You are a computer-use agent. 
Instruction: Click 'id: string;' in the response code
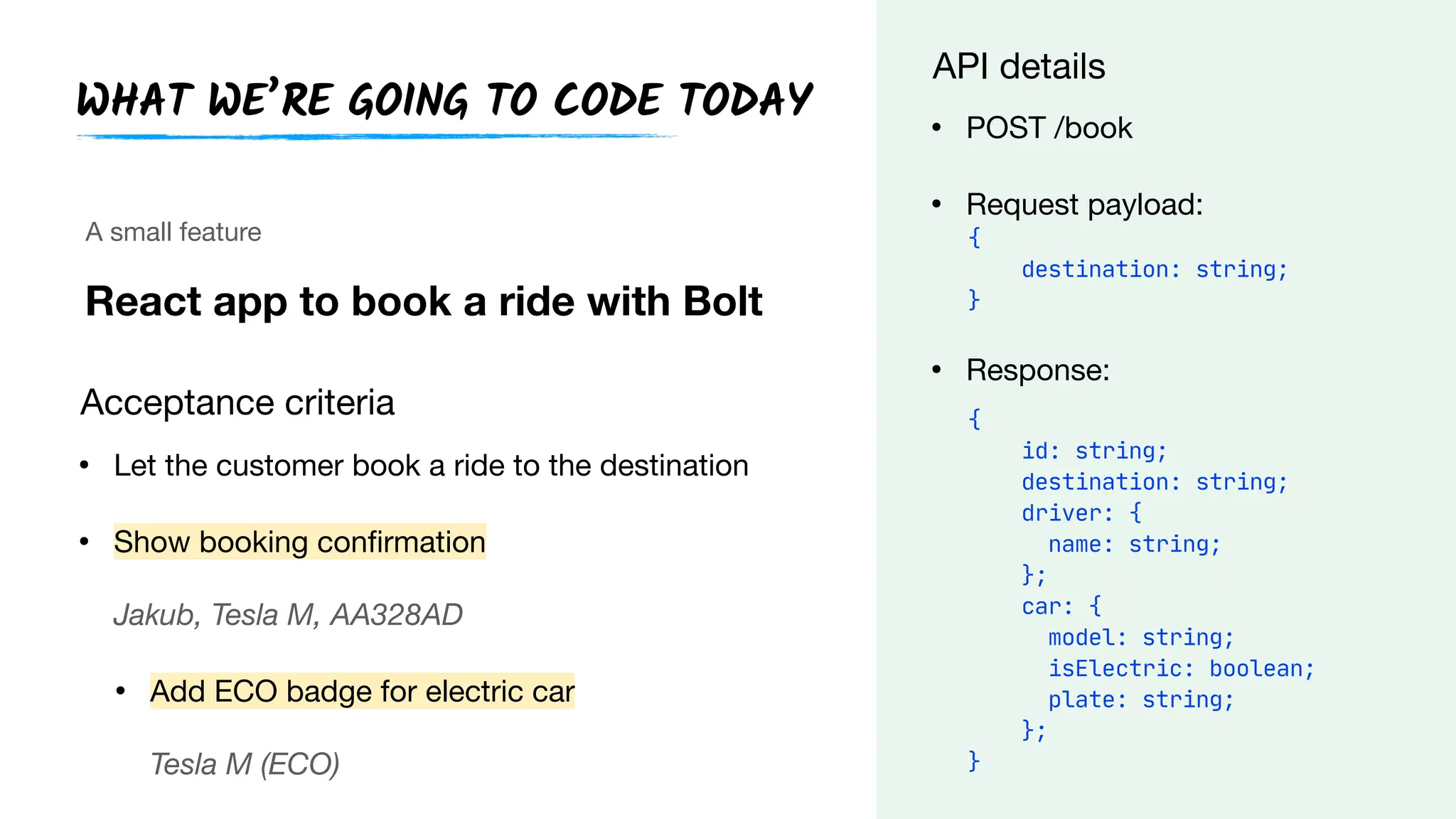(1094, 451)
